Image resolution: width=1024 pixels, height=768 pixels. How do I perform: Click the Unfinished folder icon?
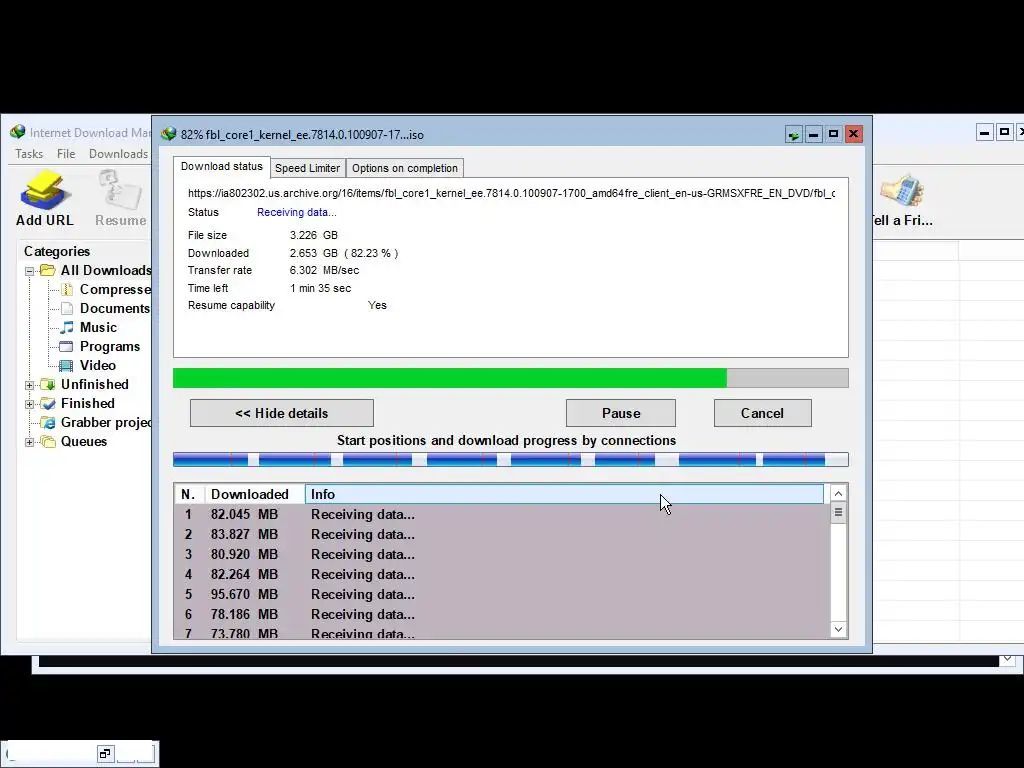point(48,384)
